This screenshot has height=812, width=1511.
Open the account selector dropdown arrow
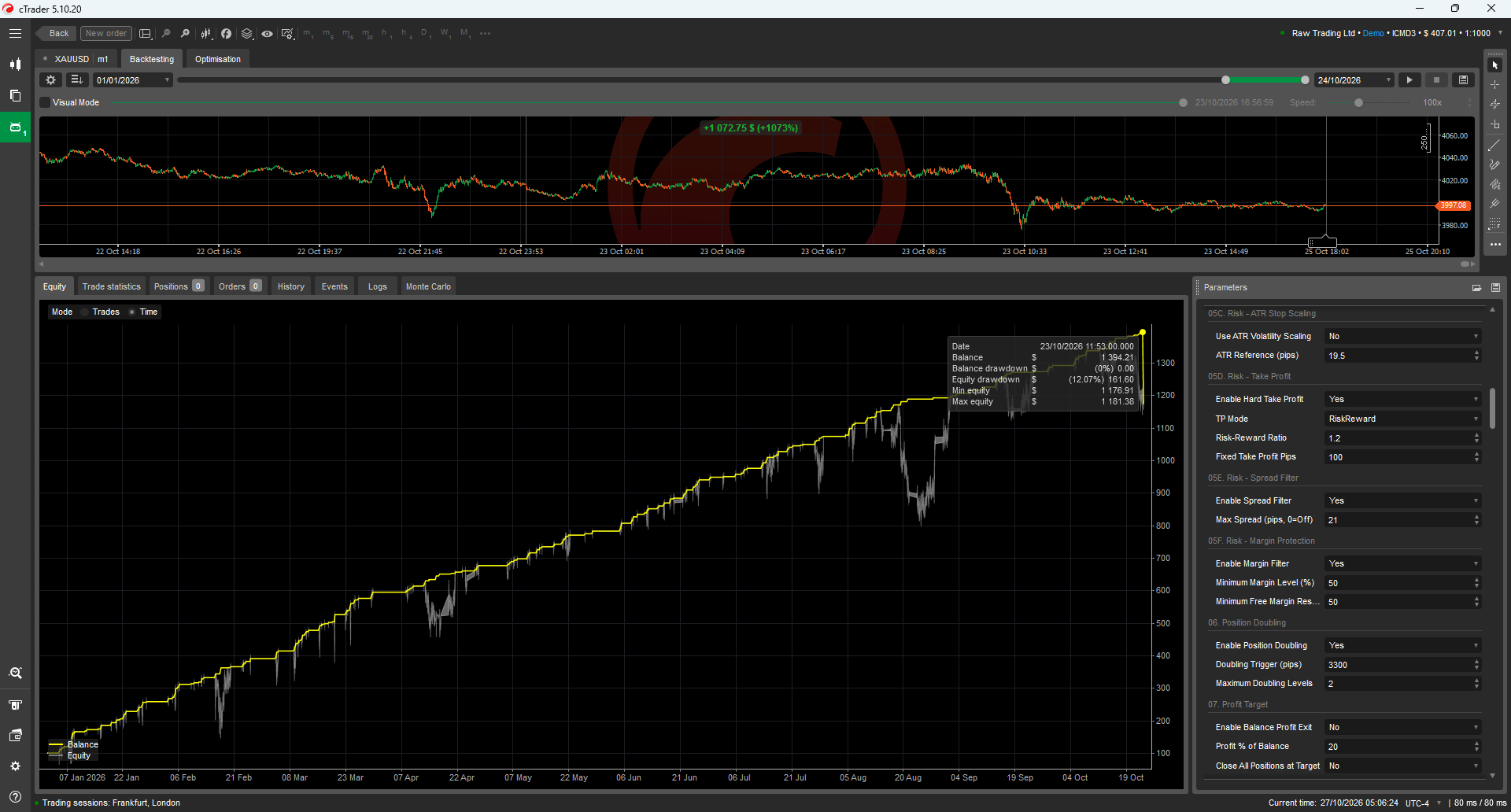[x=1499, y=33]
